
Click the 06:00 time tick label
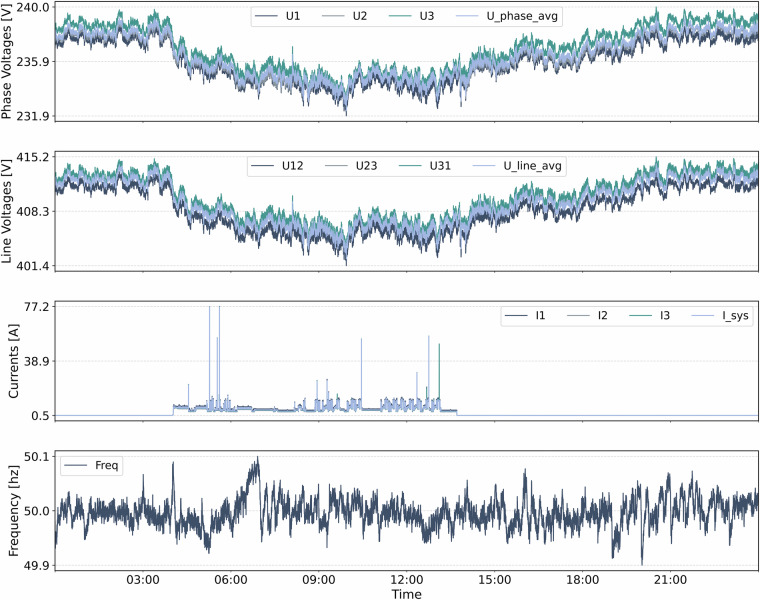231,580
